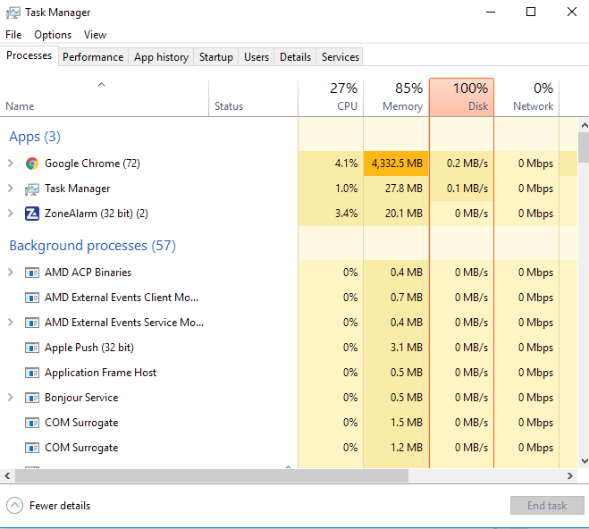Click the horizontal scrollbar left arrow
Screen dimensions: 589x529
[7, 476]
